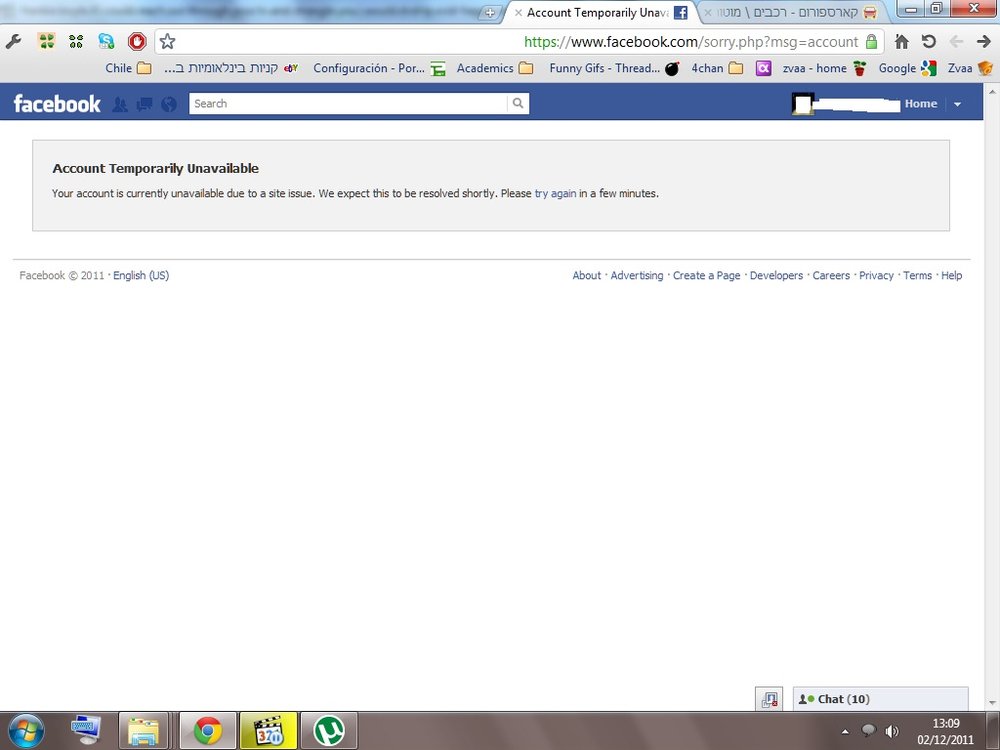The image size is (1000, 750).
Task: Open the Academics bookmarks folder
Action: [x=495, y=68]
